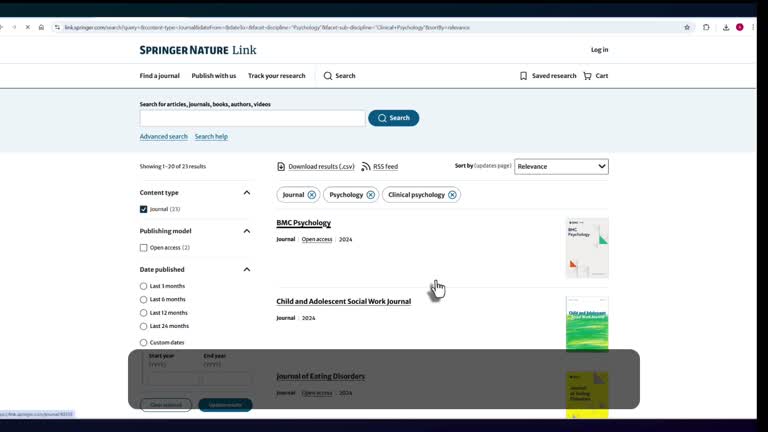768x432 pixels.
Task: Focus the articles search input field
Action: [x=252, y=118]
